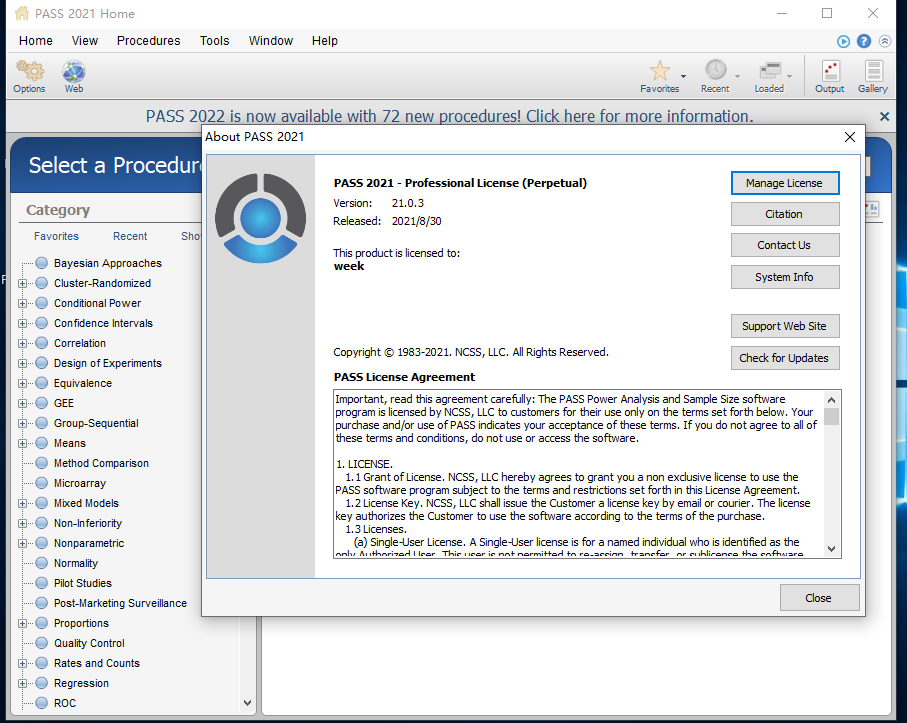Screen dimensions: 907x723
Task: Click license agreement scrollbar up arrow
Action: click(x=831, y=400)
